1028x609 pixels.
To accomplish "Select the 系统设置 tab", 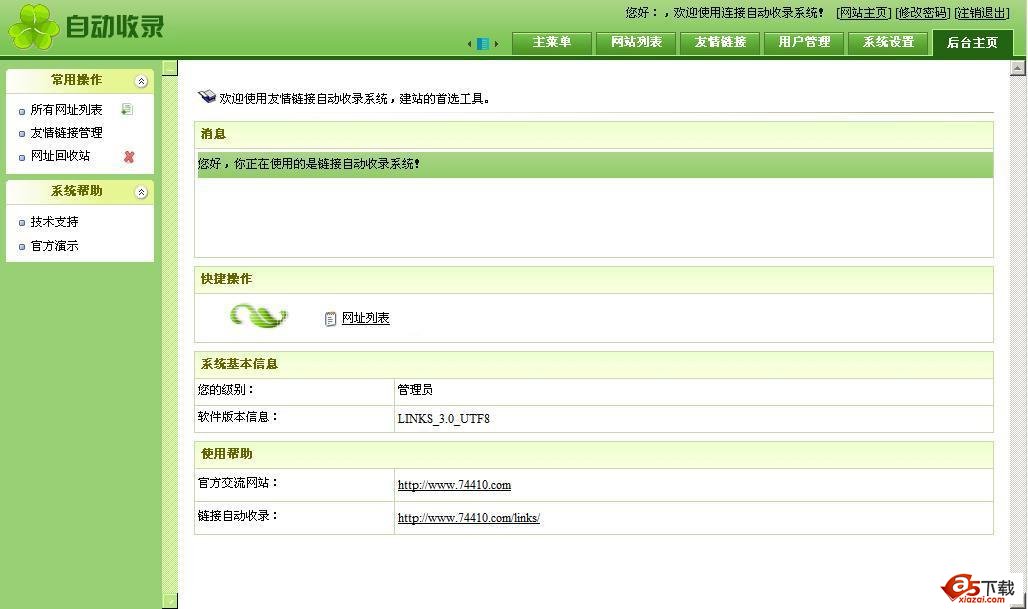I will 888,43.
